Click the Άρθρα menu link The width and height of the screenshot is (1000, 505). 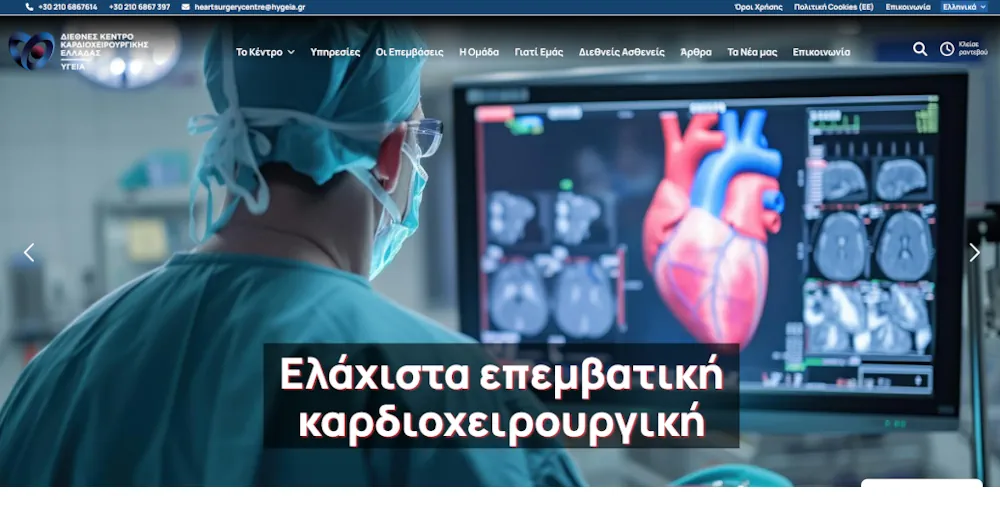pos(696,52)
